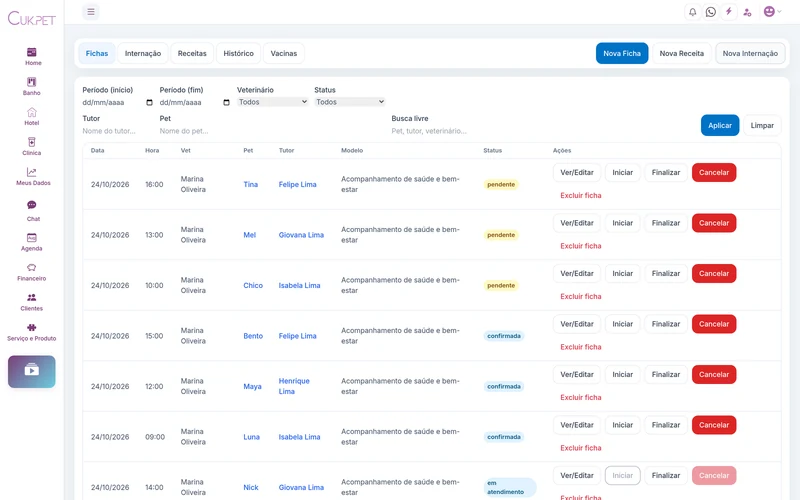
Task: Click Excluir ficha for Maya's row
Action: click(581, 397)
